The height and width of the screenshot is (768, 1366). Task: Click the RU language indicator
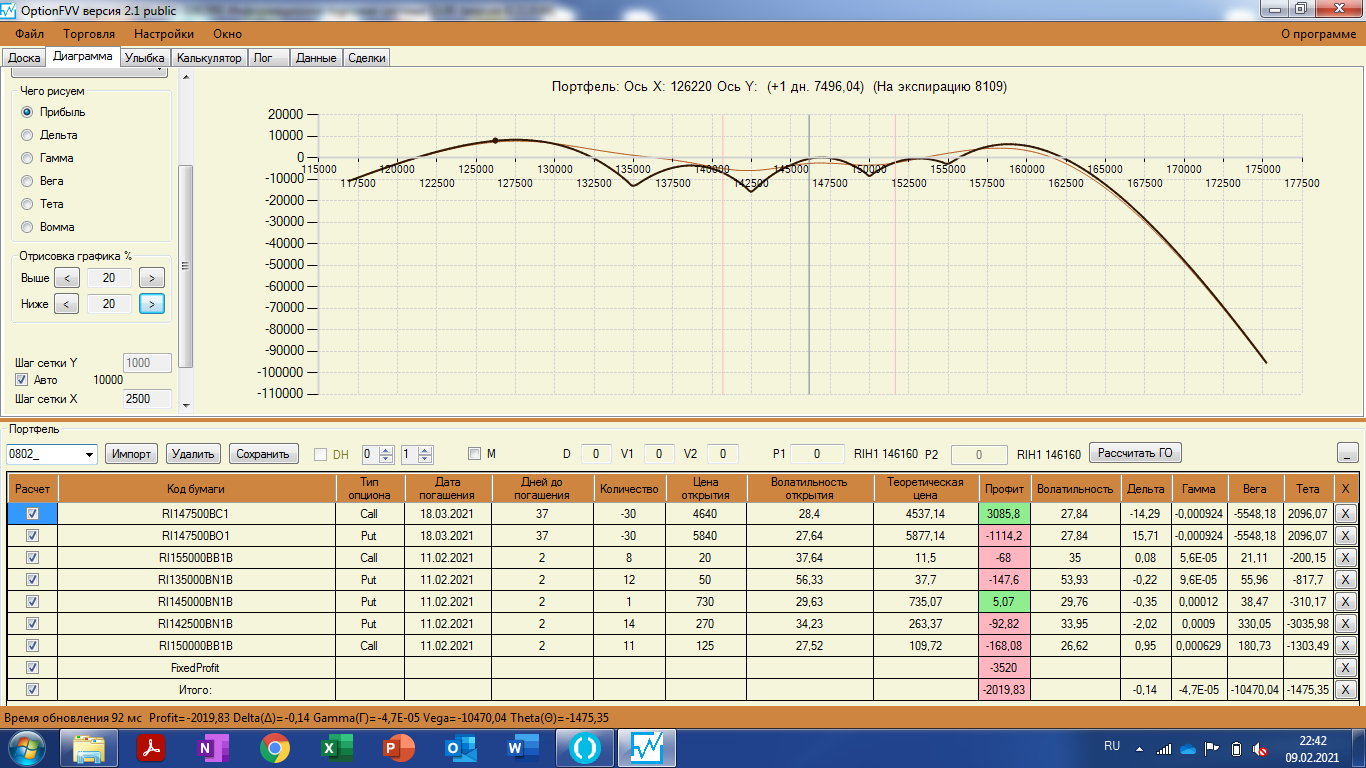tap(1112, 746)
